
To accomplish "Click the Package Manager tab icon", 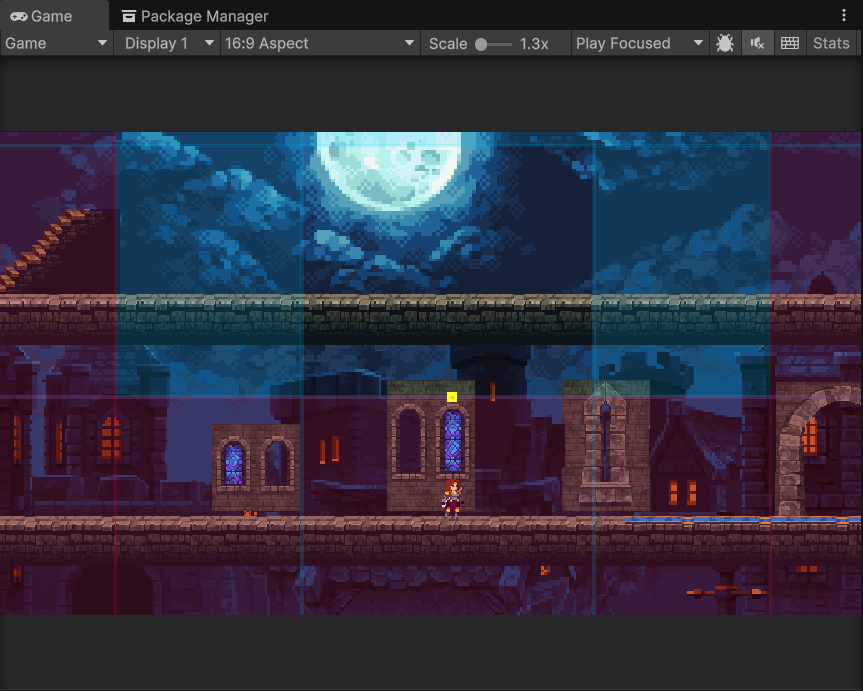I will coord(128,16).
